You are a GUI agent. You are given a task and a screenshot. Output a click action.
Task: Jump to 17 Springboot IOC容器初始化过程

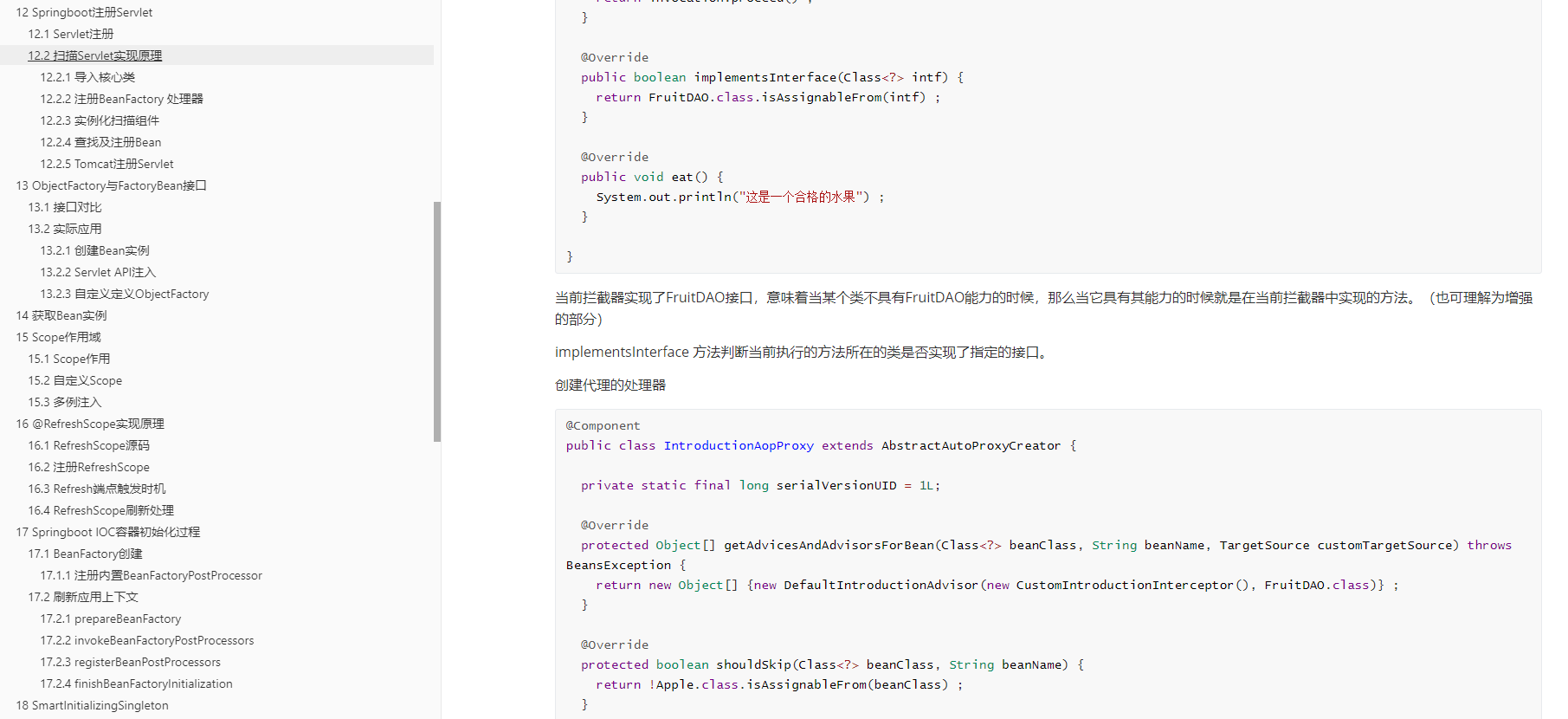tap(108, 532)
